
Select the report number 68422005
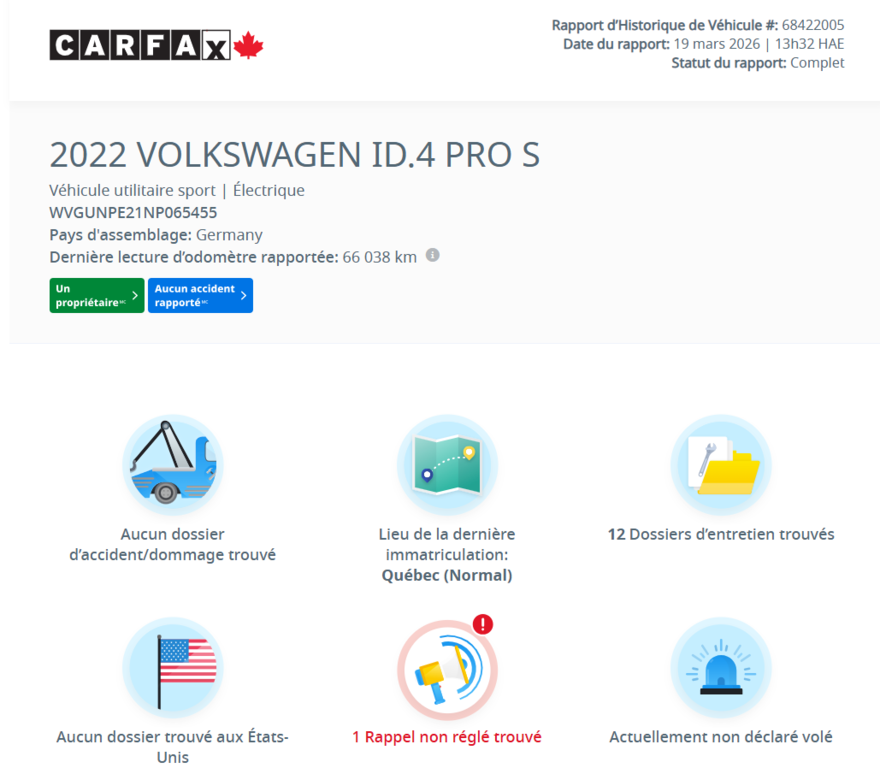tap(813, 24)
